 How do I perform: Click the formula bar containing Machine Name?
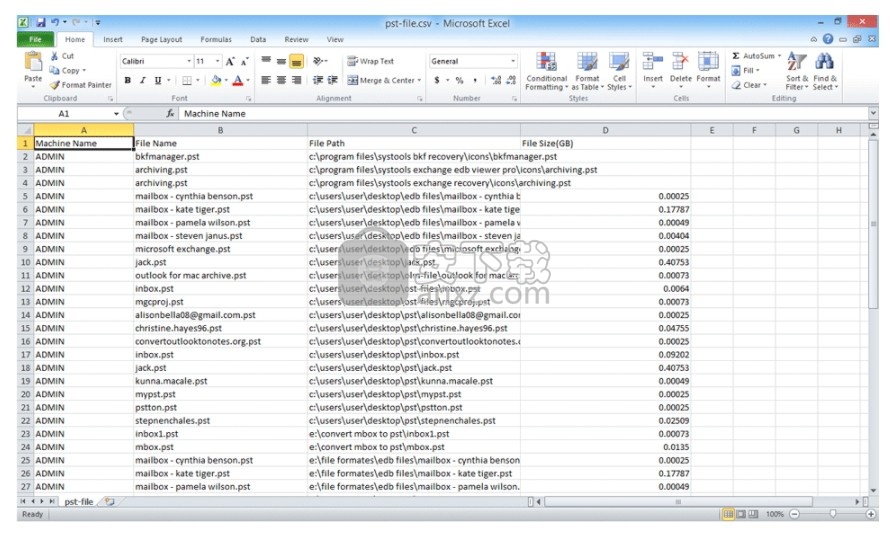(523, 113)
